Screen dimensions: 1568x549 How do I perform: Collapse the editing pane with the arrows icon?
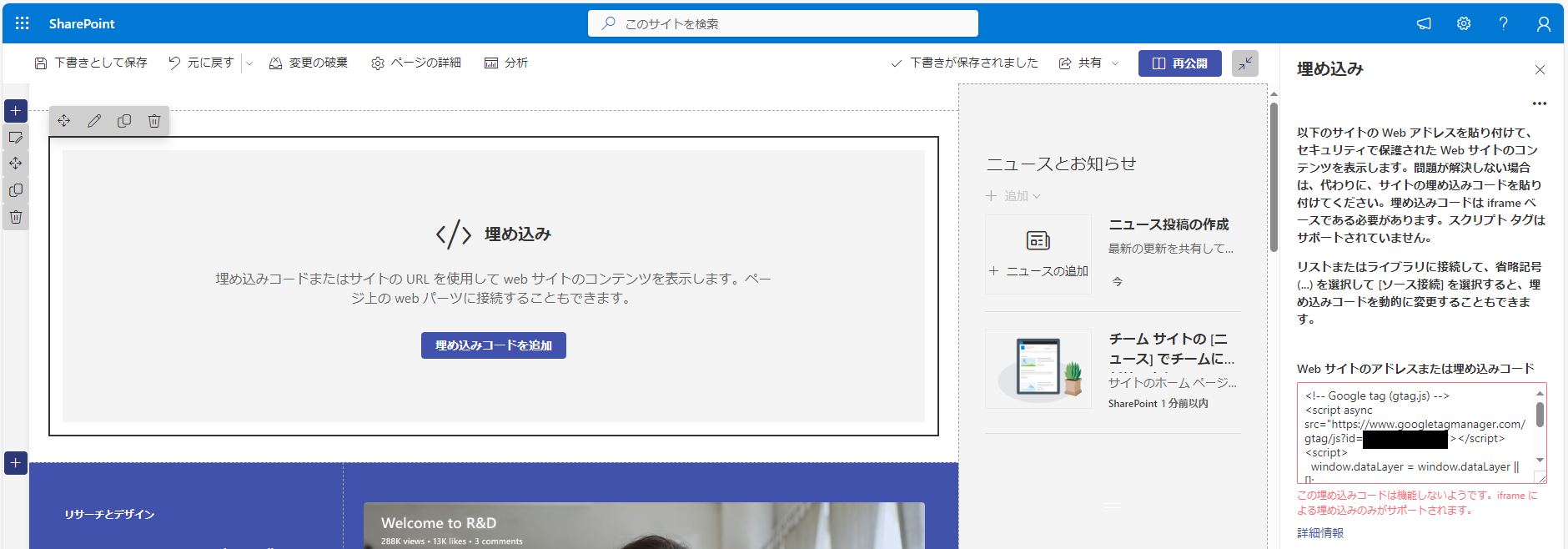[x=1245, y=63]
